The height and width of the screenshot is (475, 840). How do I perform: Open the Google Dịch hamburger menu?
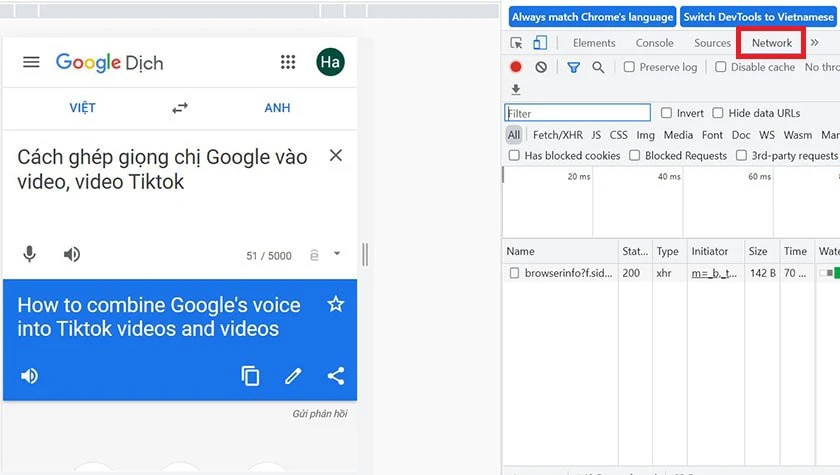pyautogui.click(x=31, y=62)
